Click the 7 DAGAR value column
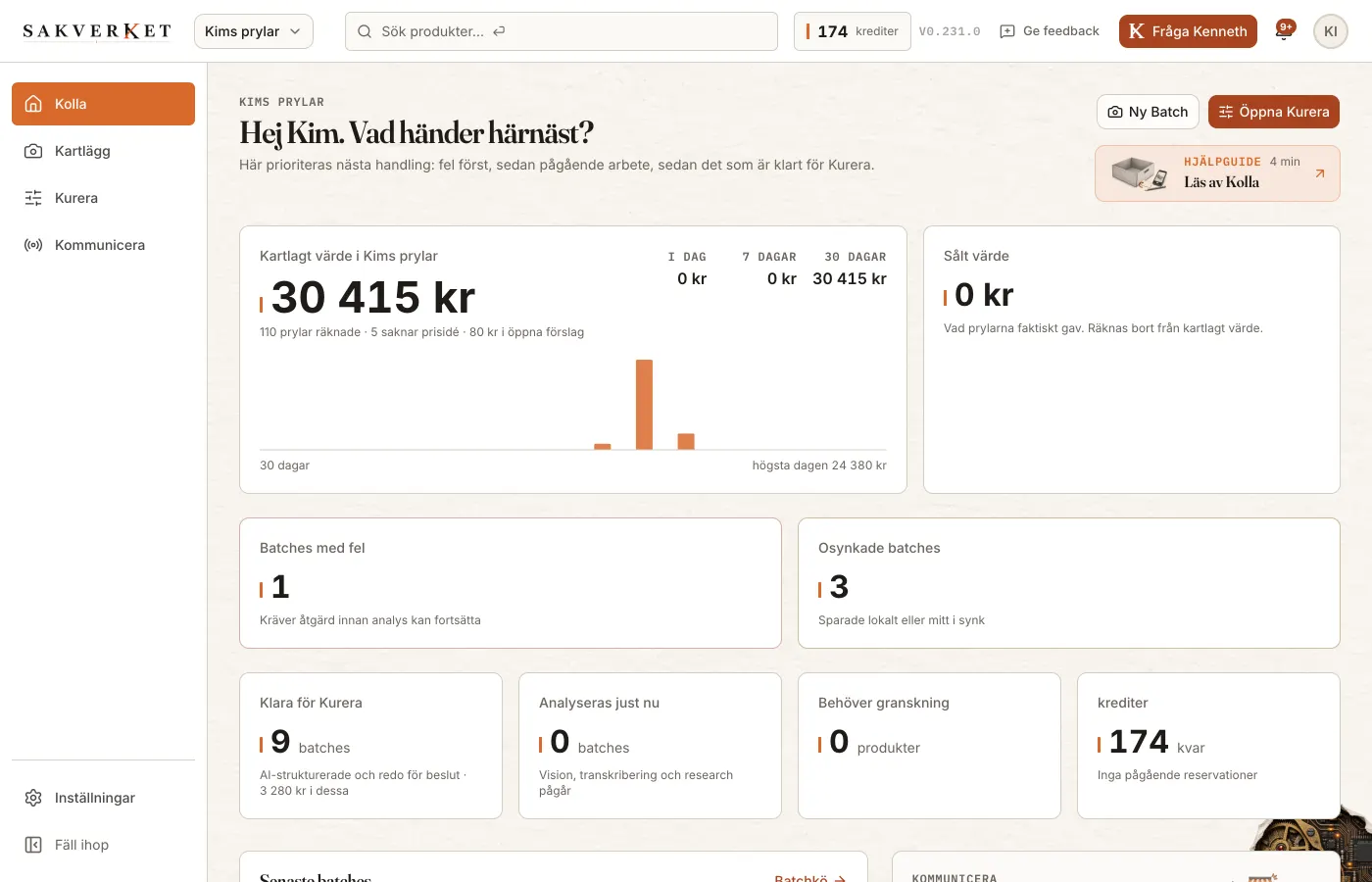The width and height of the screenshot is (1372, 882). 769,269
